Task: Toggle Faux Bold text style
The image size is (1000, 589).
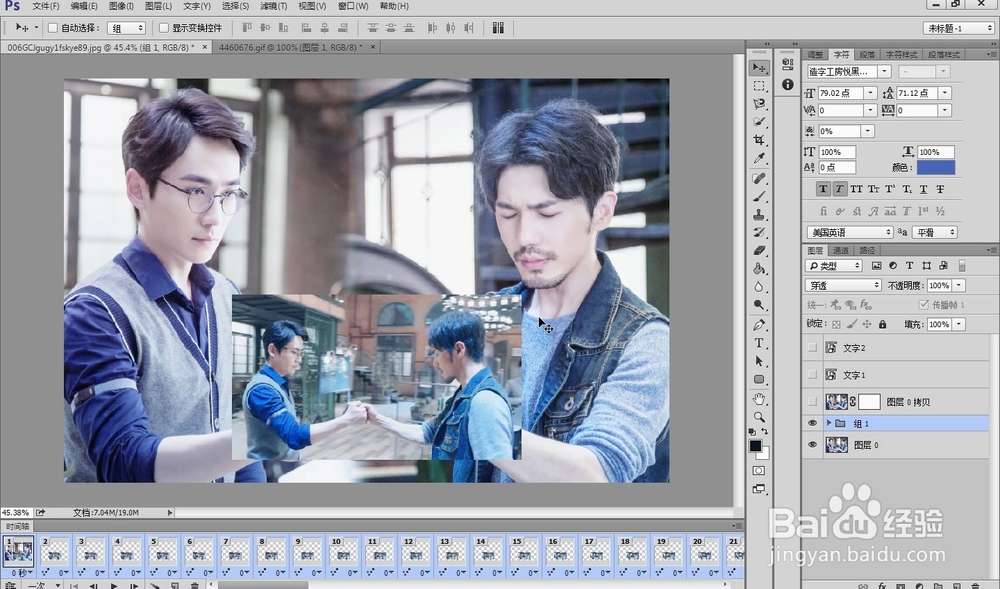Action: pos(823,189)
